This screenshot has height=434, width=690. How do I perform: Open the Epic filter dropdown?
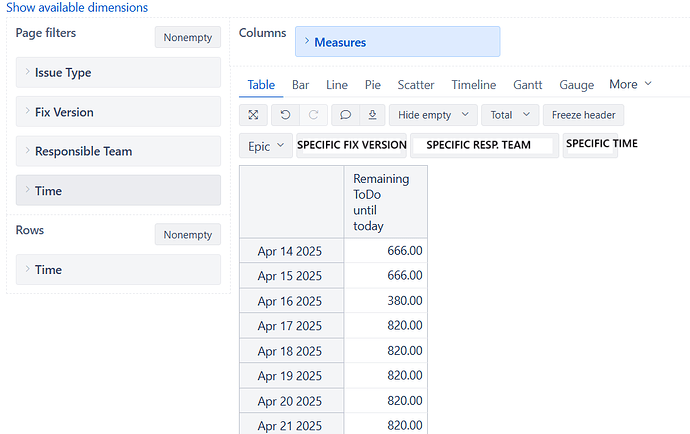(265, 146)
